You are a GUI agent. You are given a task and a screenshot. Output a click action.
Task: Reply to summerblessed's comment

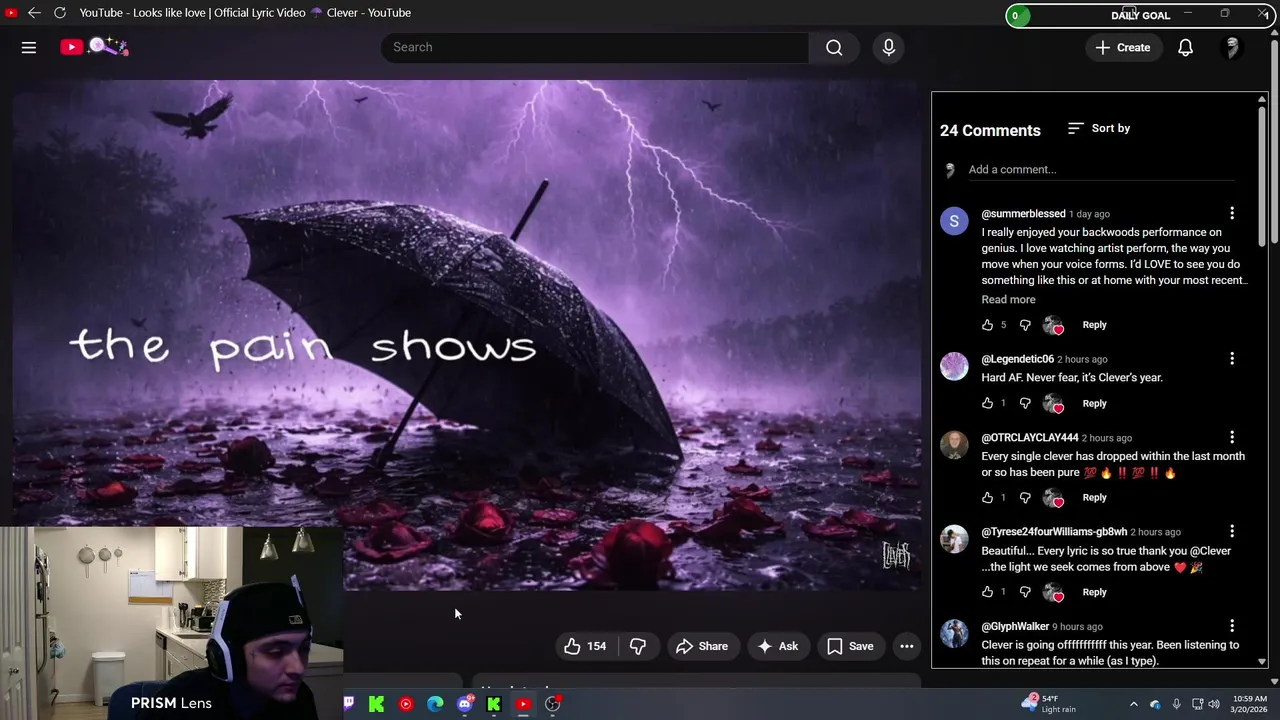1094,325
